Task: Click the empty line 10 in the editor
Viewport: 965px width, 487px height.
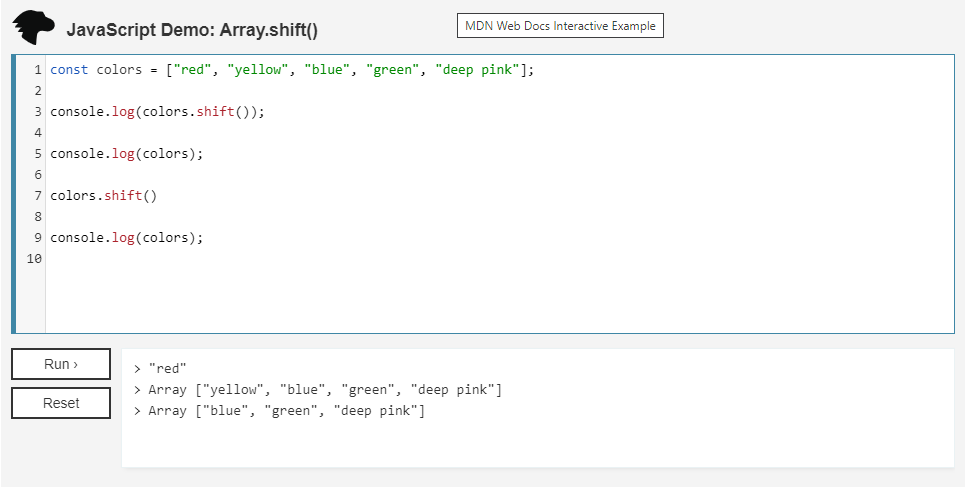Action: [300, 259]
